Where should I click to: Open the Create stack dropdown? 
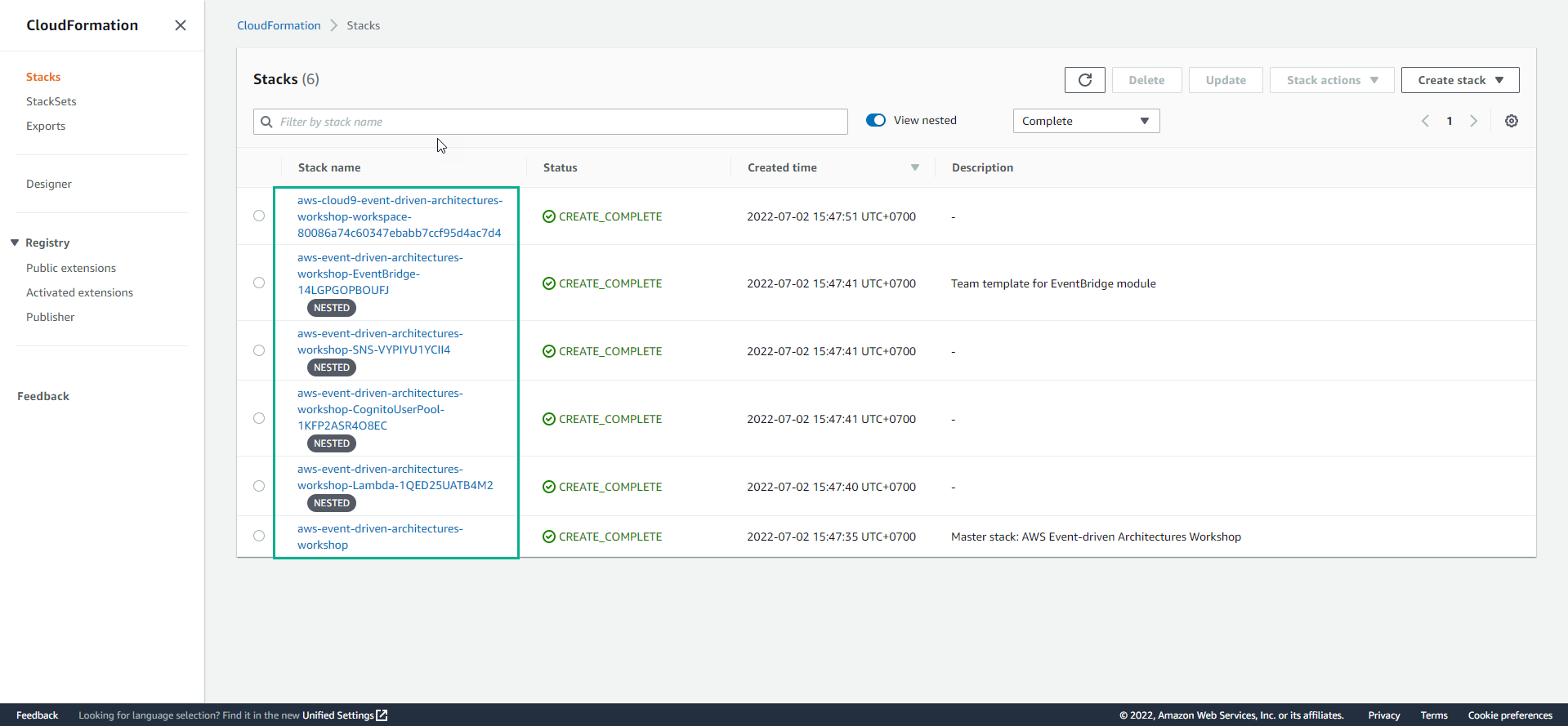(x=1460, y=80)
